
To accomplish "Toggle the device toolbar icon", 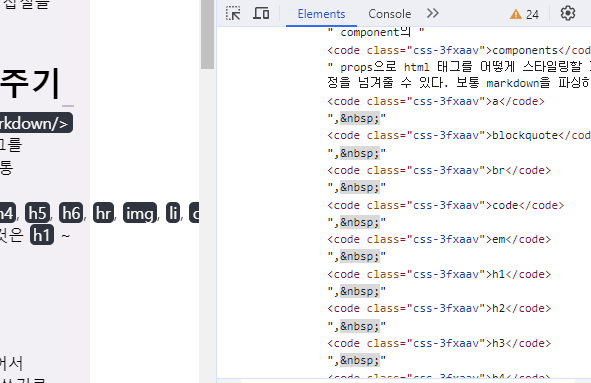I will tap(261, 14).
